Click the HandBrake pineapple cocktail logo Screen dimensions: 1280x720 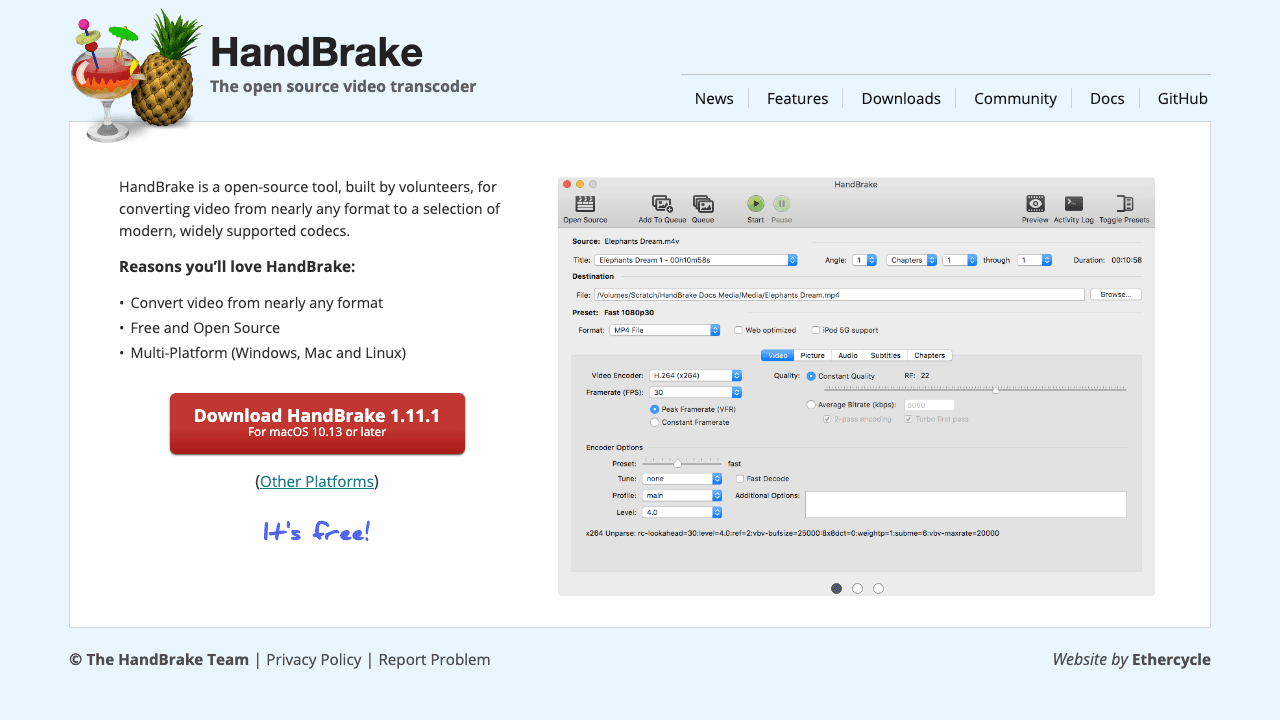point(137,75)
